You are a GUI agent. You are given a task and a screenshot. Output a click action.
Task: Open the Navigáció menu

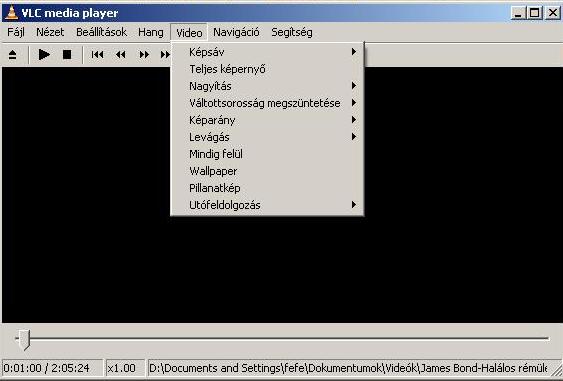point(236,32)
